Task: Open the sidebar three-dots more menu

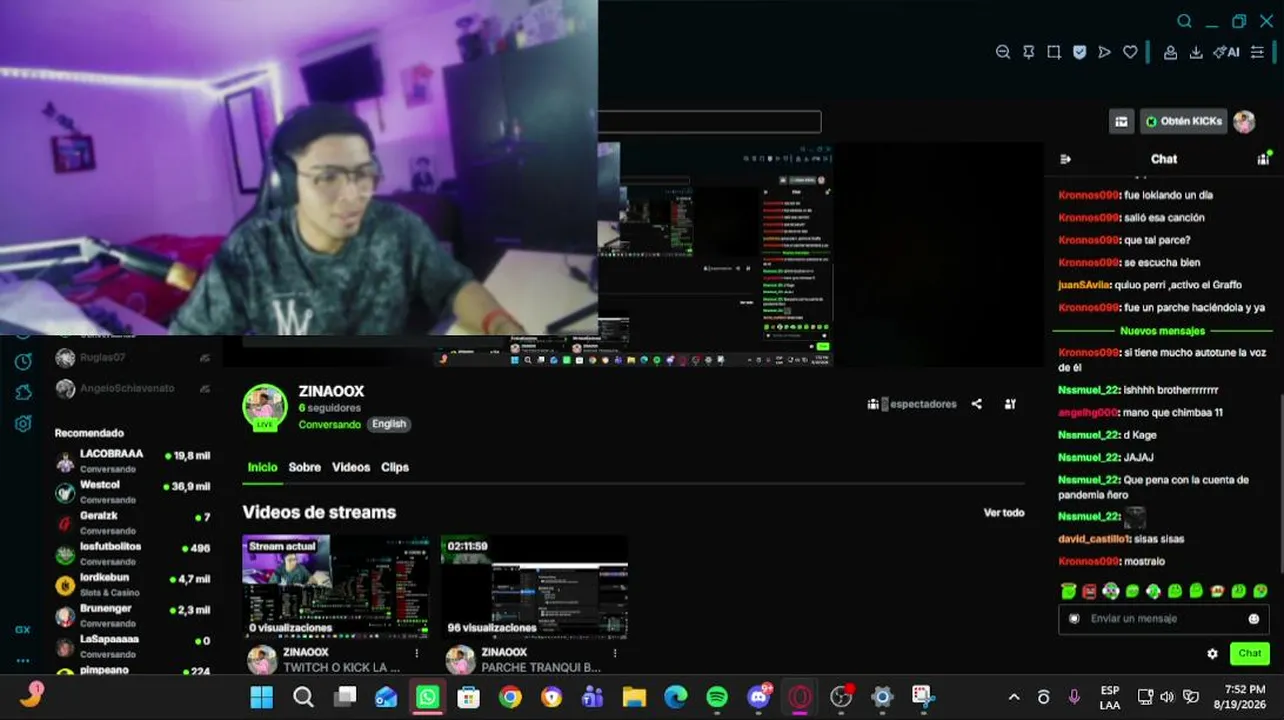Action: click(22, 661)
